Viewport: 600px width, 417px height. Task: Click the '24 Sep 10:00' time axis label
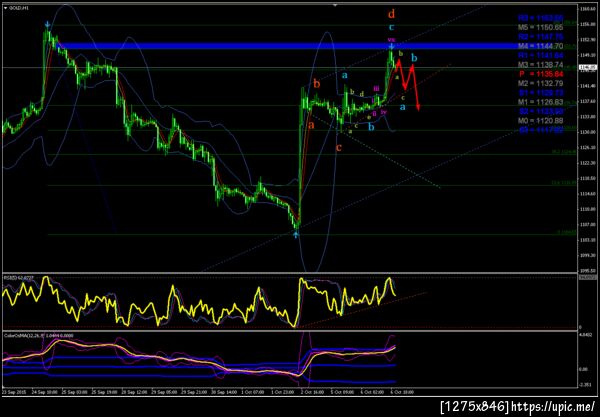click(x=44, y=392)
